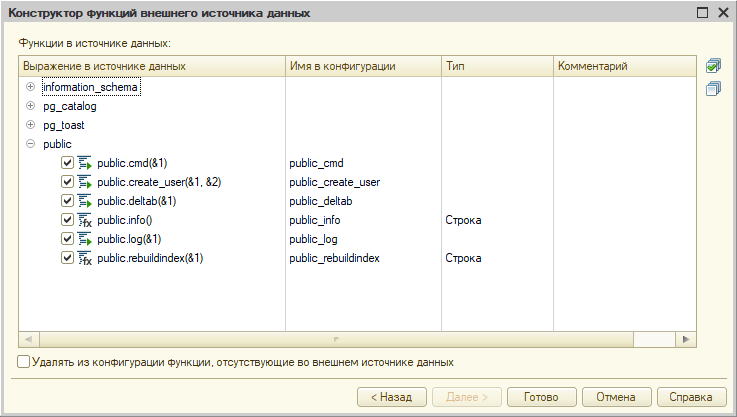
Task: Click the public.create_user procedure icon
Action: [x=85, y=182]
